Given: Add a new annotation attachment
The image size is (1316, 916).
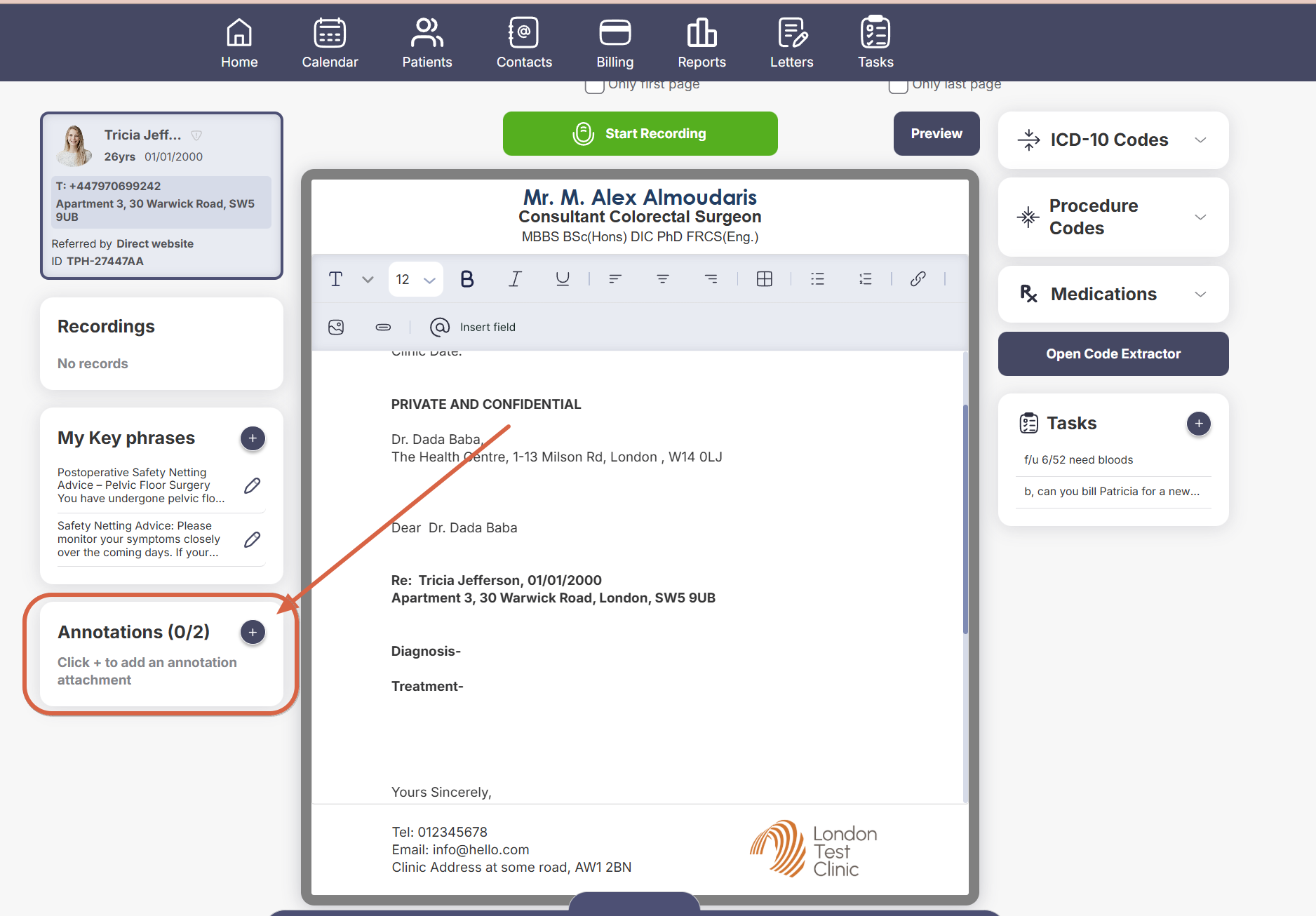Looking at the screenshot, I should 253,632.
